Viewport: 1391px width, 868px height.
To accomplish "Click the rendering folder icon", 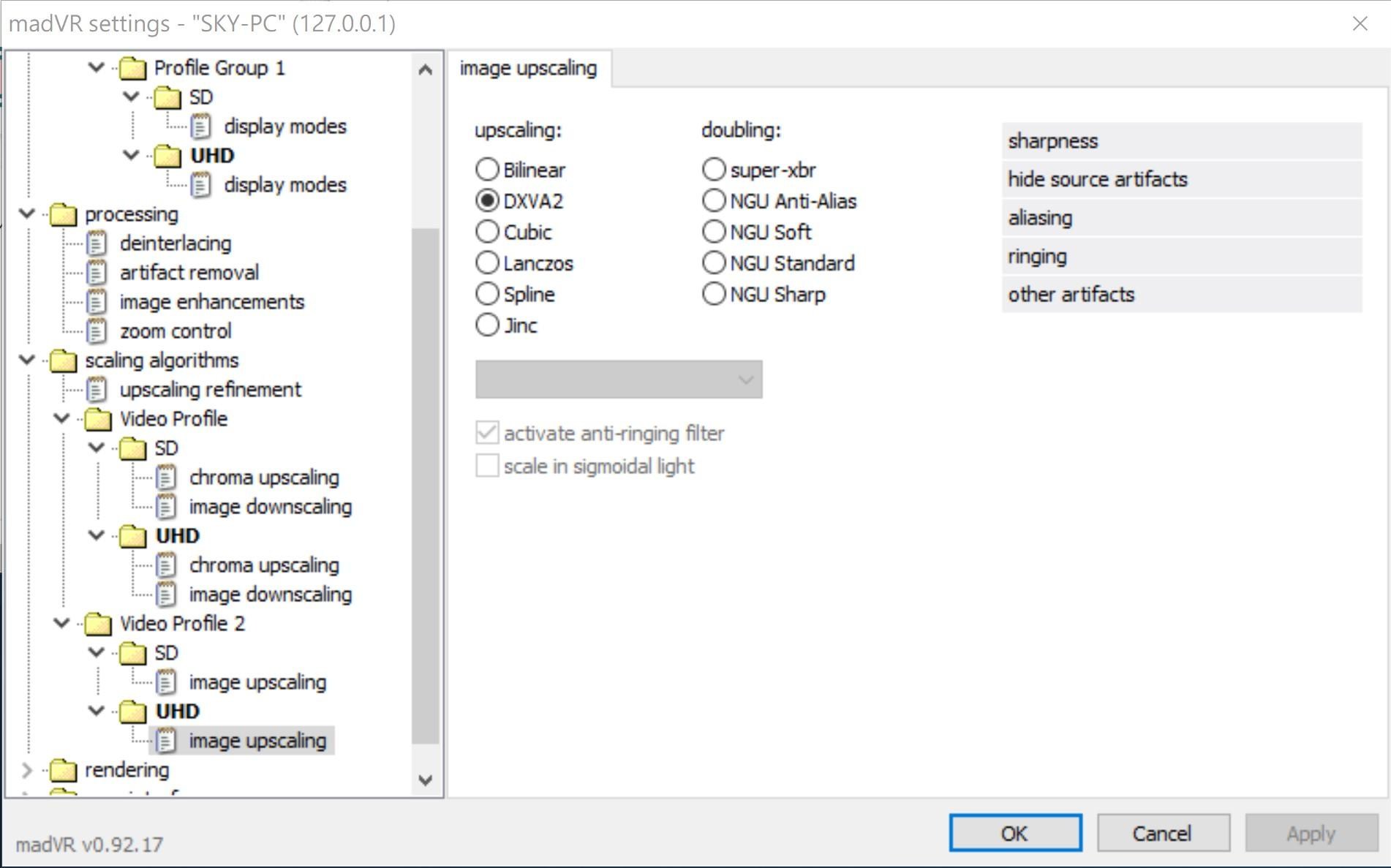I will click(x=63, y=770).
